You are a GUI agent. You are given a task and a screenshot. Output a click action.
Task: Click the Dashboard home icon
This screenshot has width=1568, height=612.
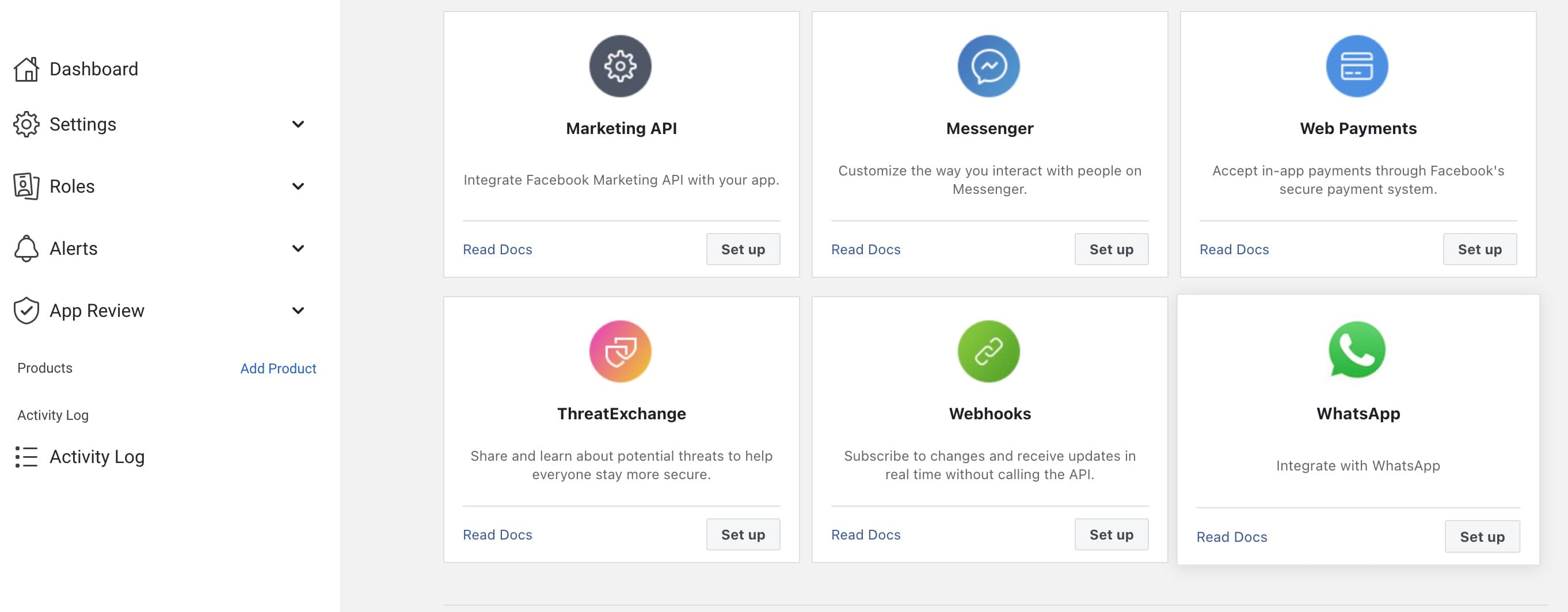[x=25, y=69]
